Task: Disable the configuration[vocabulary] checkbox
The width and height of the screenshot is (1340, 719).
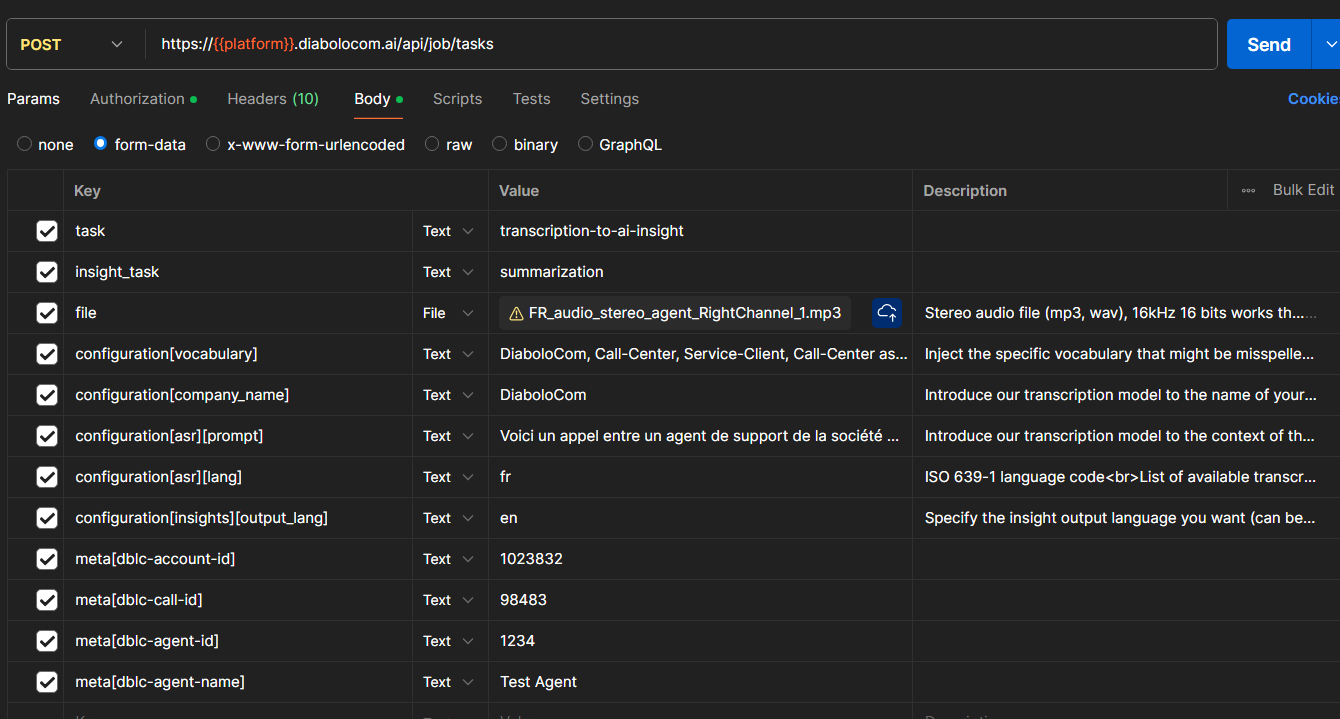Action: 47,354
